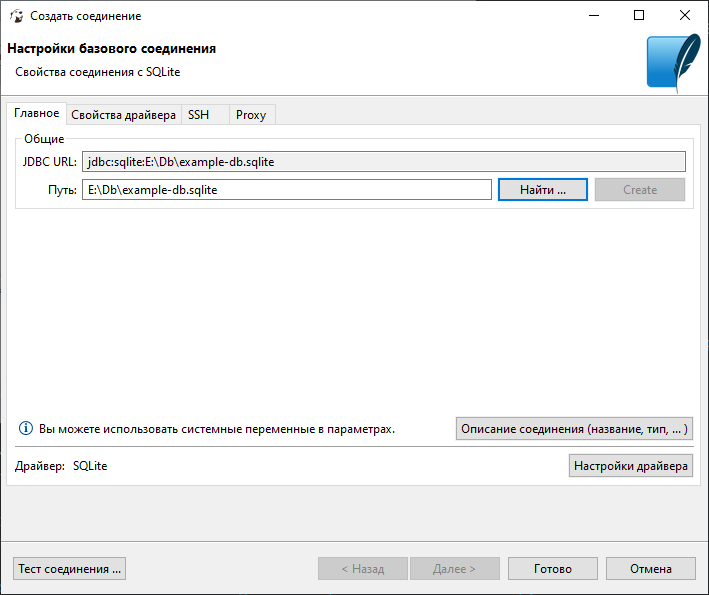Screen dimensions: 709x595
Task: Browse for file with Найти button
Action: (x=543, y=189)
